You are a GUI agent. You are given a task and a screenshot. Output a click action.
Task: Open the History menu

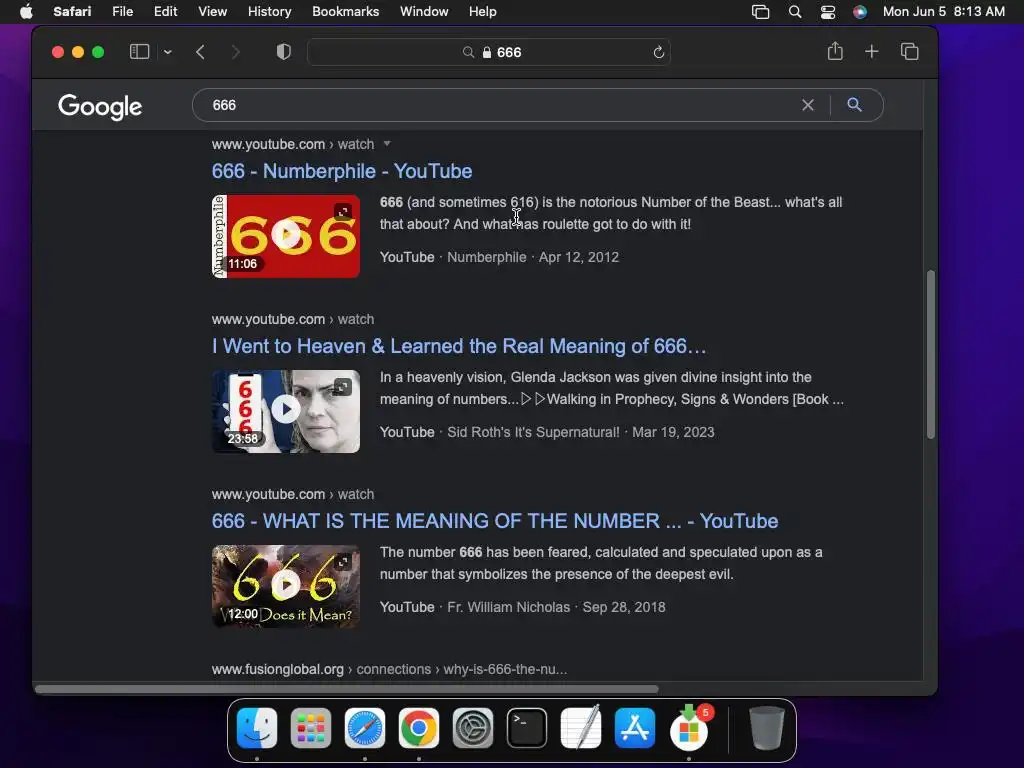click(x=269, y=11)
